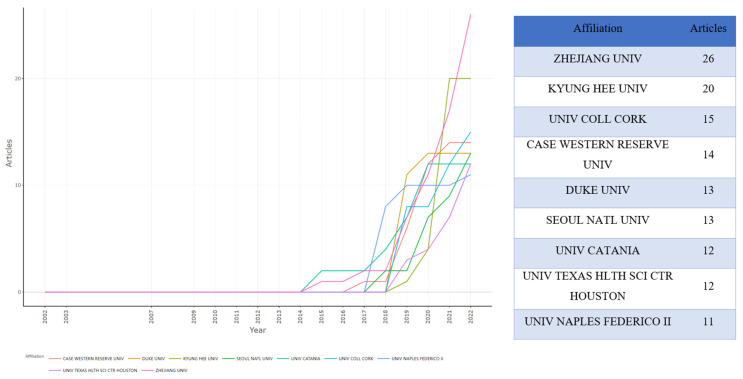Click the article count 20 for Kyung Hee

(x=708, y=89)
